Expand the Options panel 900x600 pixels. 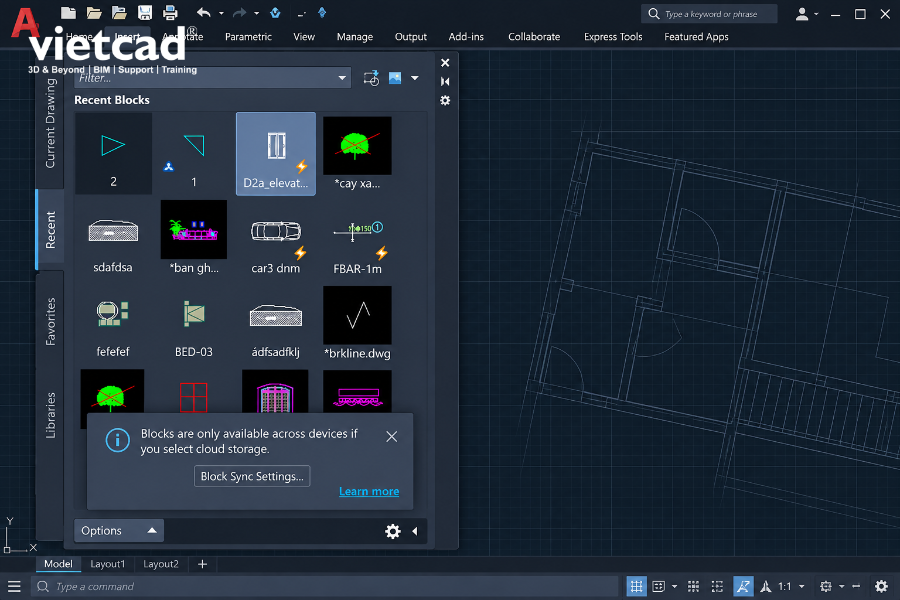pyautogui.click(x=119, y=531)
